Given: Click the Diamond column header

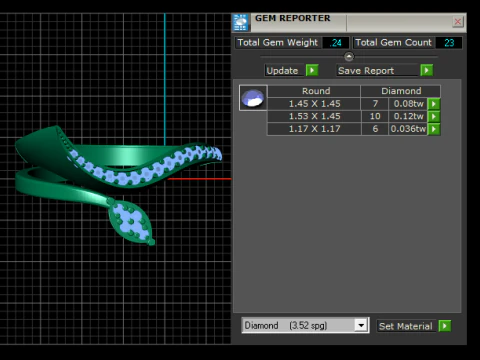Looking at the screenshot, I should click(401, 91).
